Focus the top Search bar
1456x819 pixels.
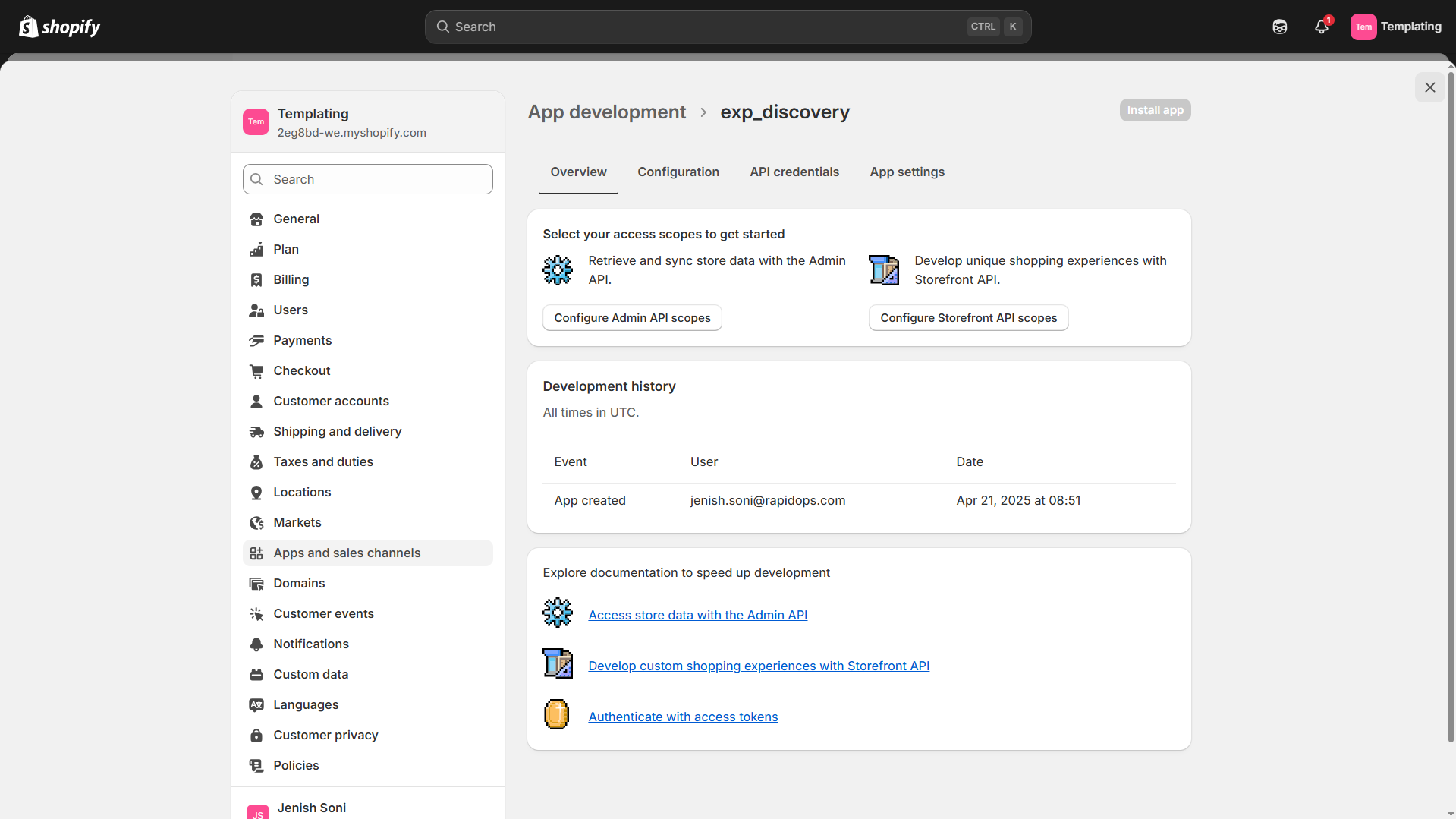[728, 27]
